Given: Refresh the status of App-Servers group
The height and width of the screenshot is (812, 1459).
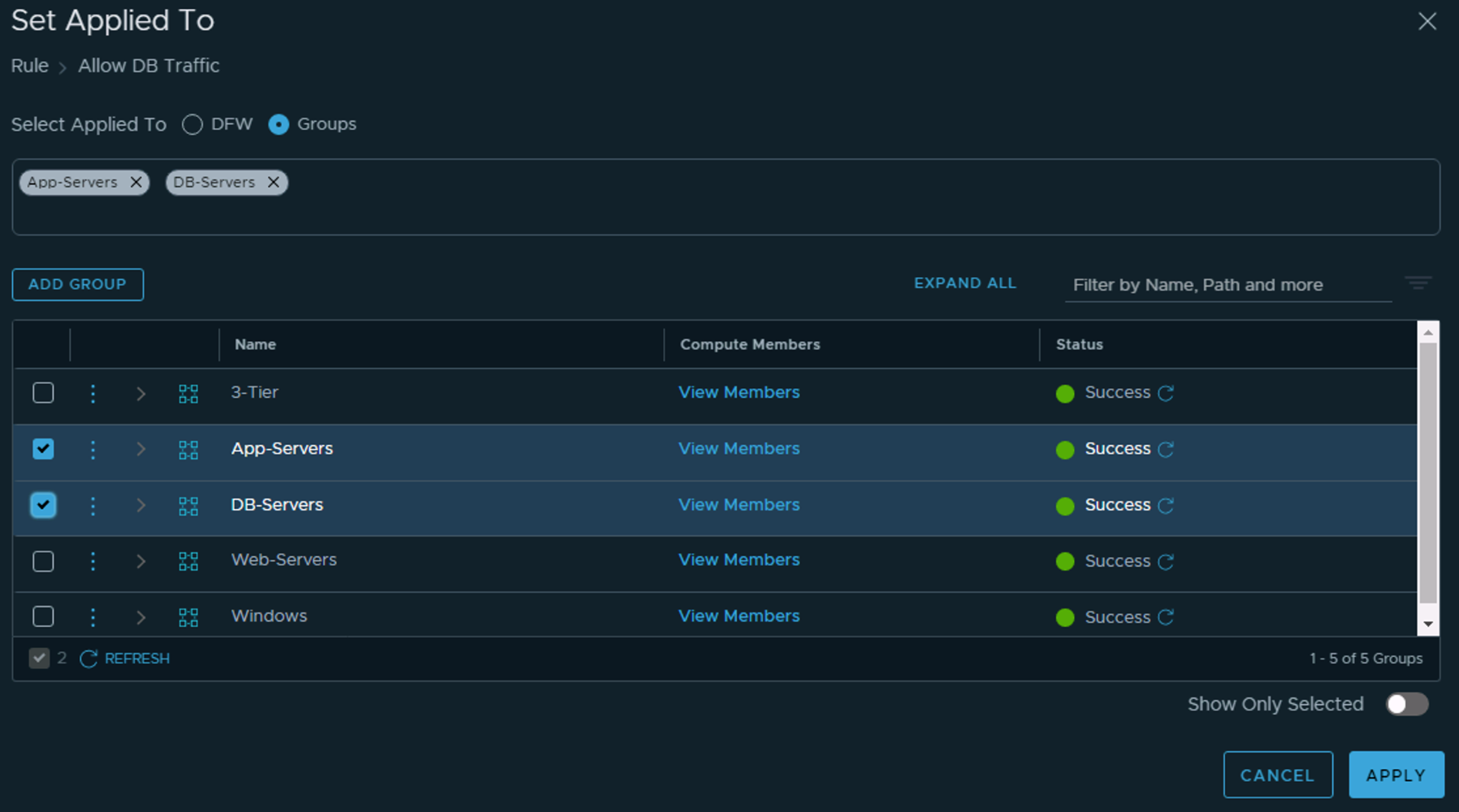Looking at the screenshot, I should coord(1166,449).
